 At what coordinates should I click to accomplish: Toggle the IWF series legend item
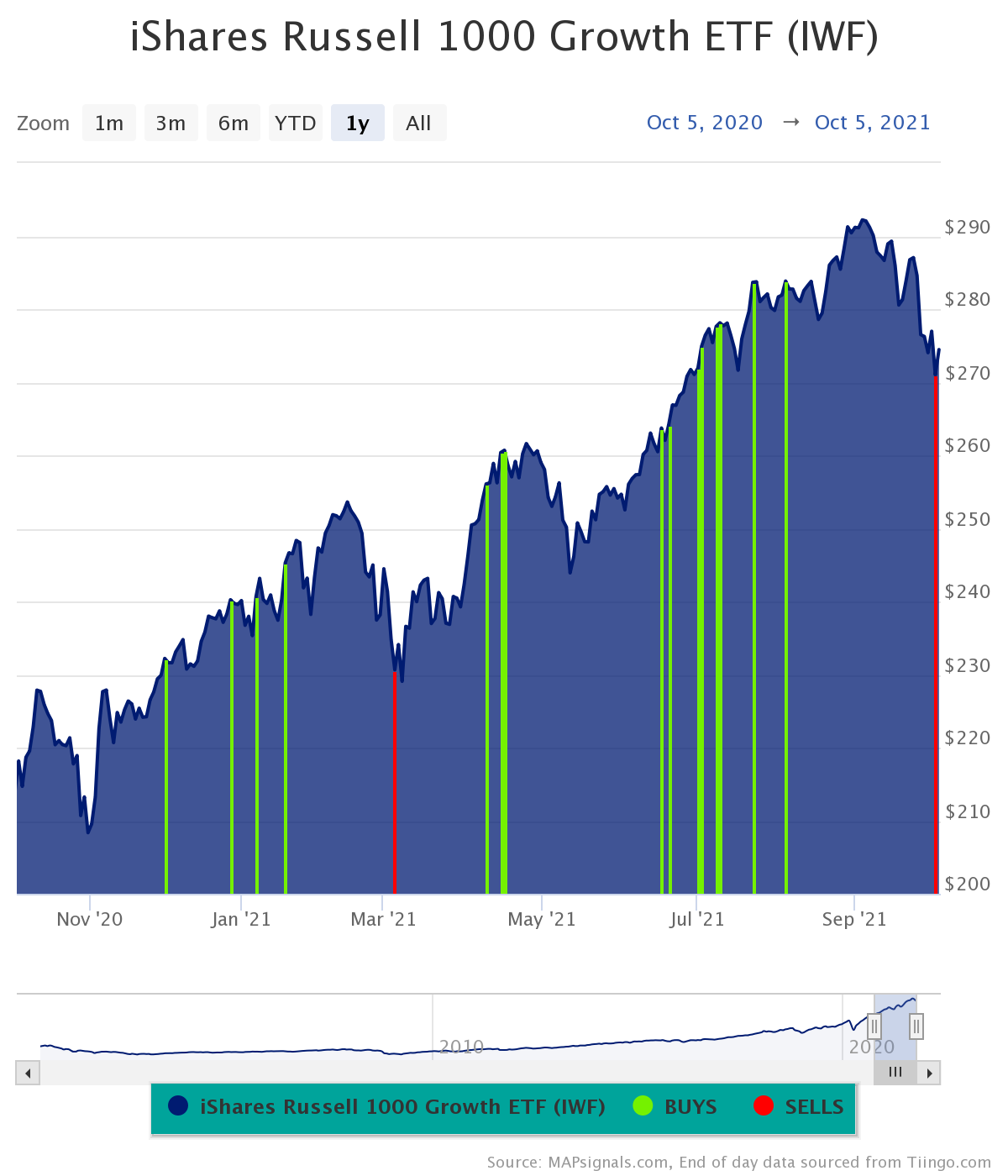click(387, 1106)
